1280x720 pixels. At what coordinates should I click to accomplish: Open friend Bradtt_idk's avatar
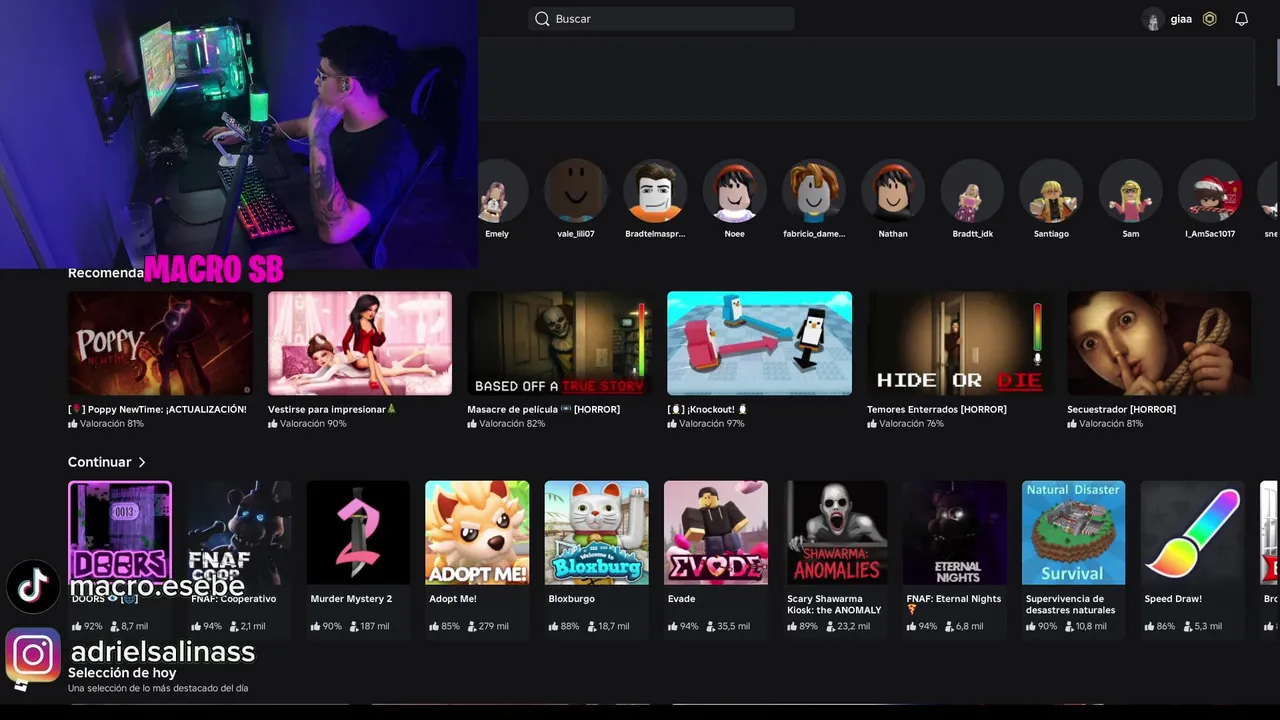pyautogui.click(x=972, y=190)
